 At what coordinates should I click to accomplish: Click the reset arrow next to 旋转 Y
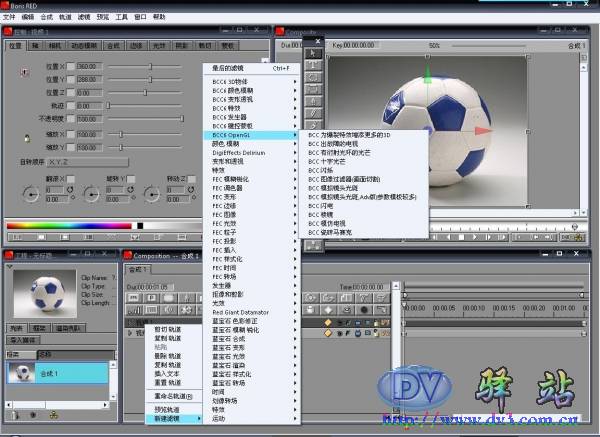point(130,189)
